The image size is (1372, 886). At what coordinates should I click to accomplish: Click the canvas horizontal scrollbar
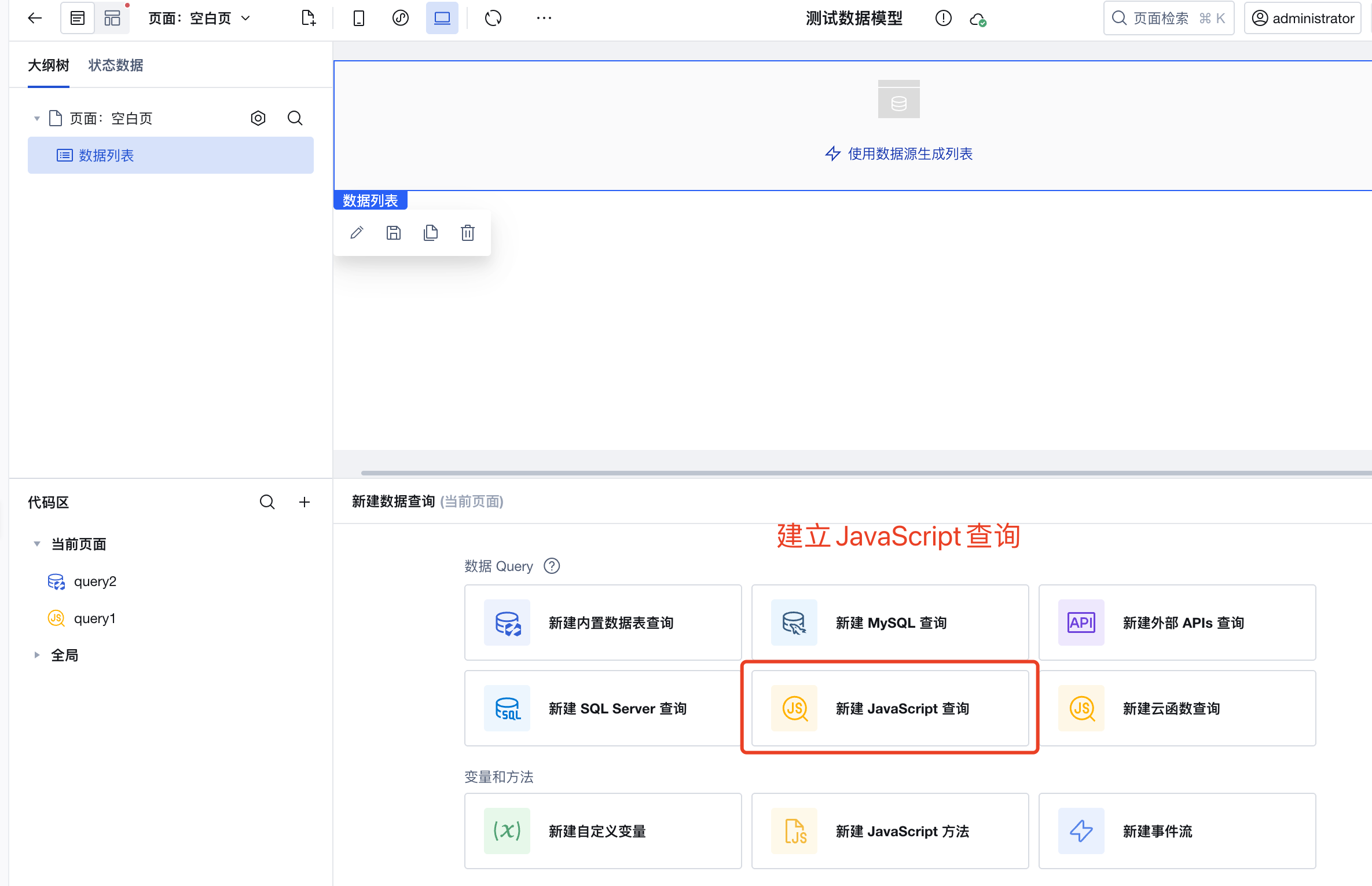(866, 473)
